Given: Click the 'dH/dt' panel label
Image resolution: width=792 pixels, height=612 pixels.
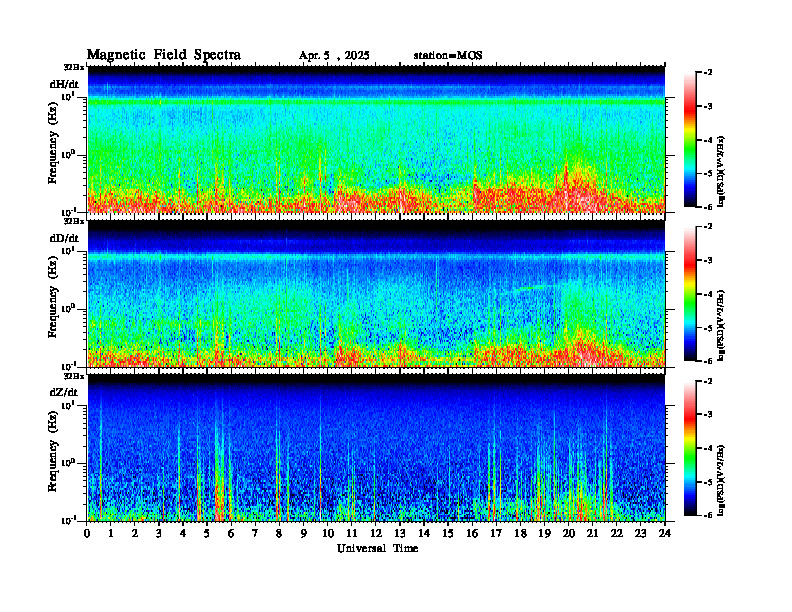Looking at the screenshot, I should [x=64, y=84].
